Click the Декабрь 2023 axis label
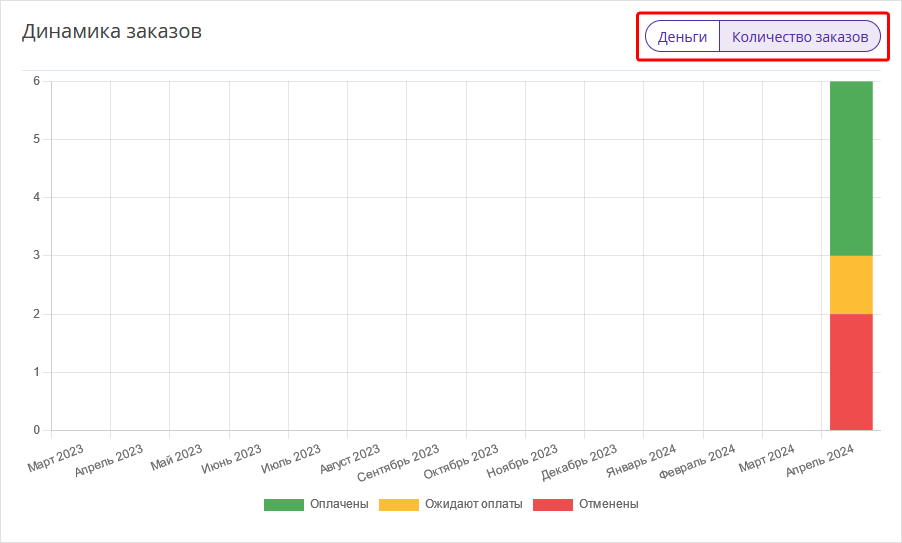The width and height of the screenshot is (902, 543). (579, 462)
